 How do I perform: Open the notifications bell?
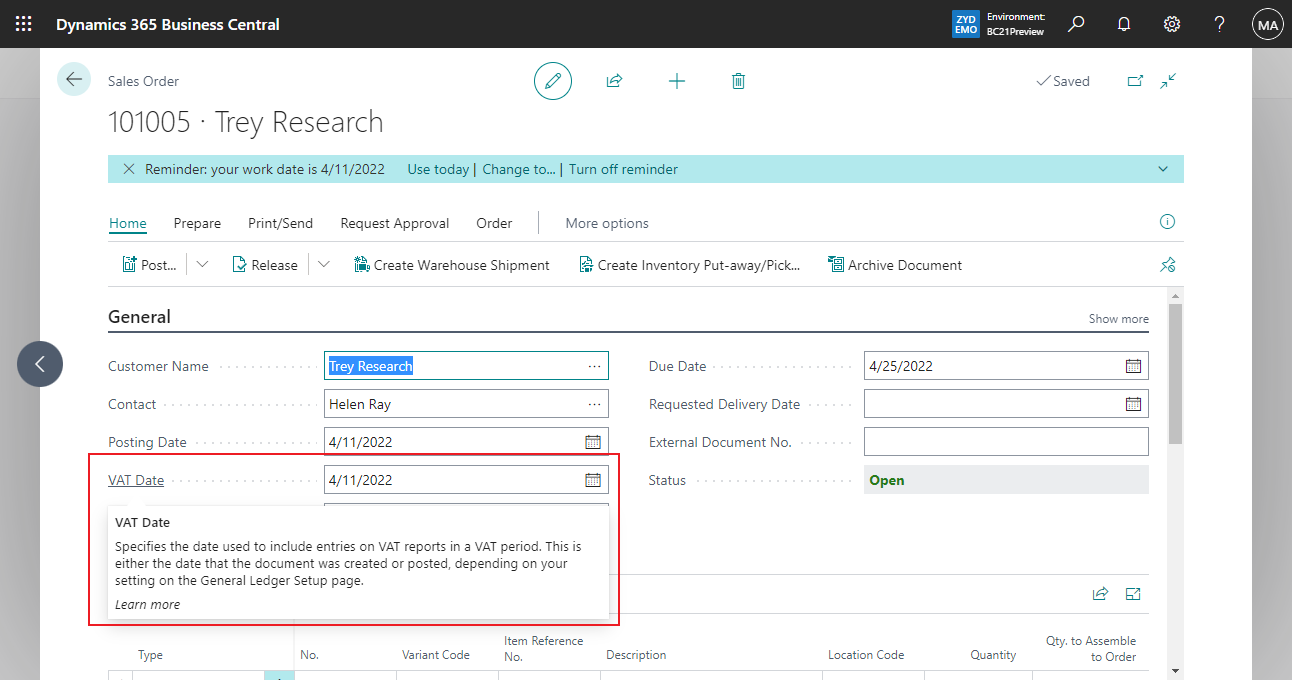coord(1124,24)
